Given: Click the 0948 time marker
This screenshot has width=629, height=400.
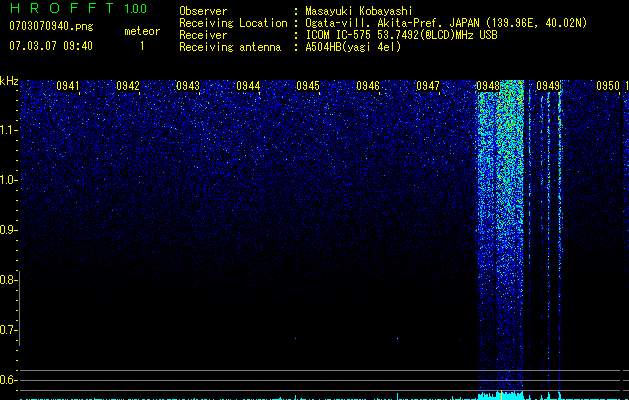Looking at the screenshot, I should click(488, 86).
